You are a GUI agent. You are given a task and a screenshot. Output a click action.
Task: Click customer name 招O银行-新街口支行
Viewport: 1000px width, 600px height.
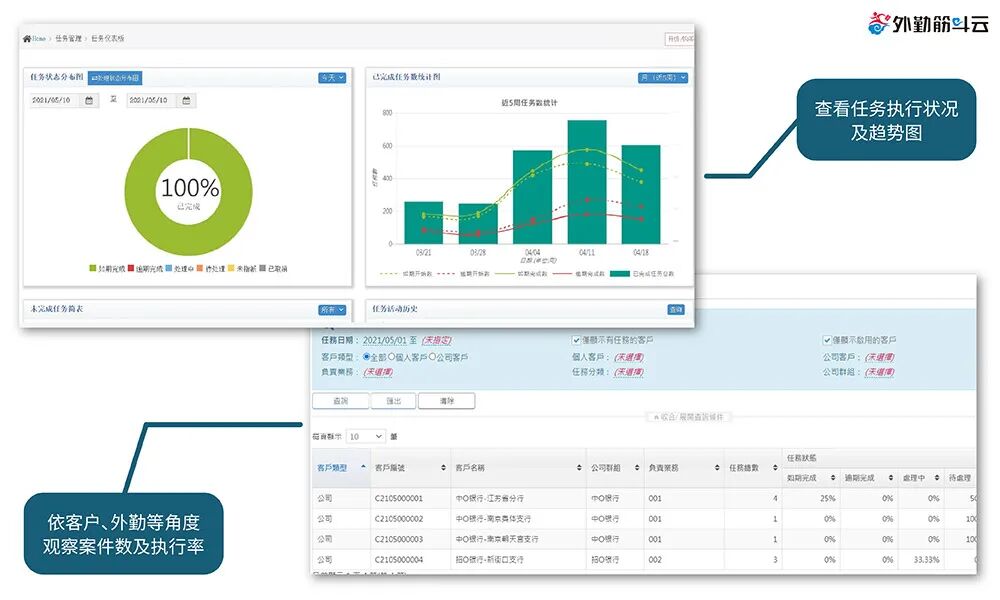tap(489, 560)
